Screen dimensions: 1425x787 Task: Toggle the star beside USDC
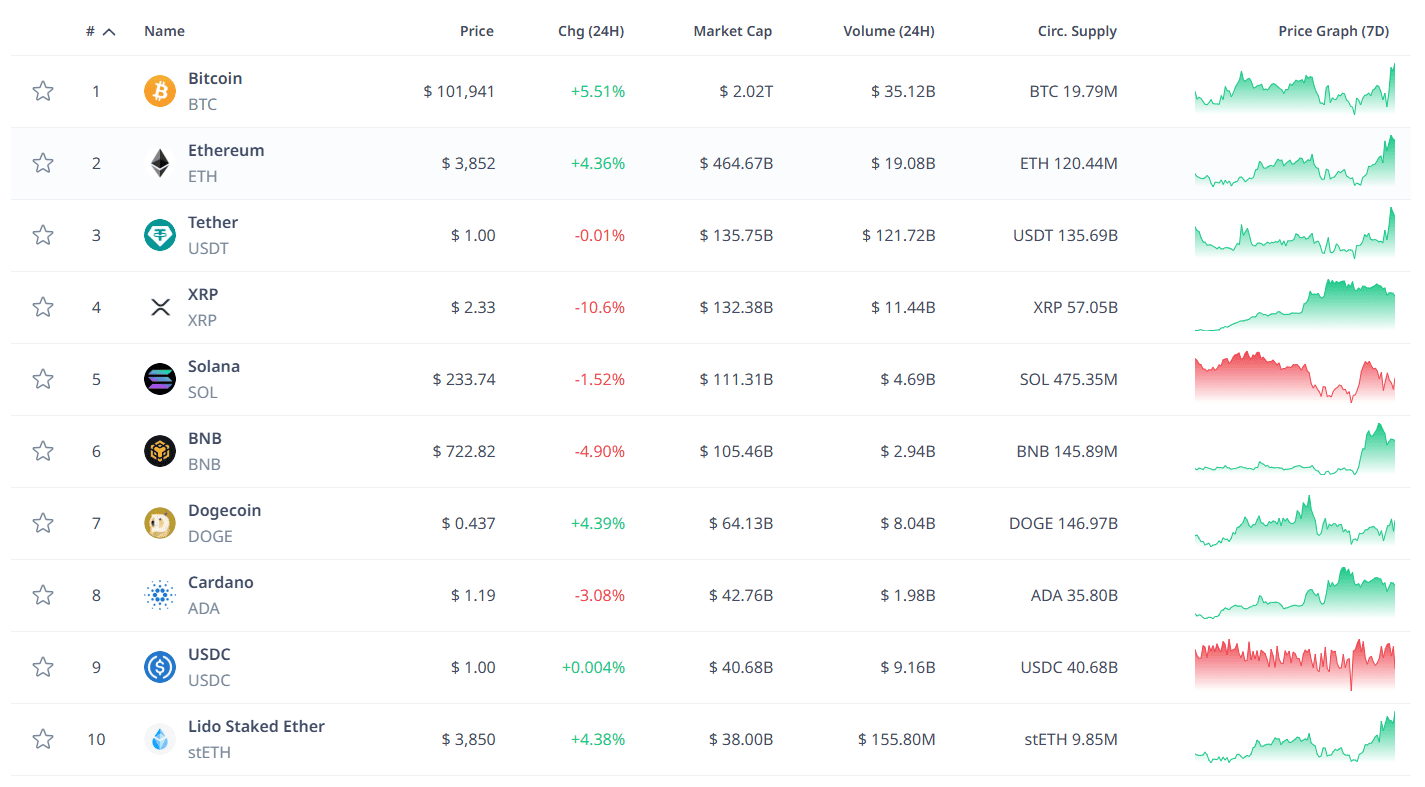point(43,667)
